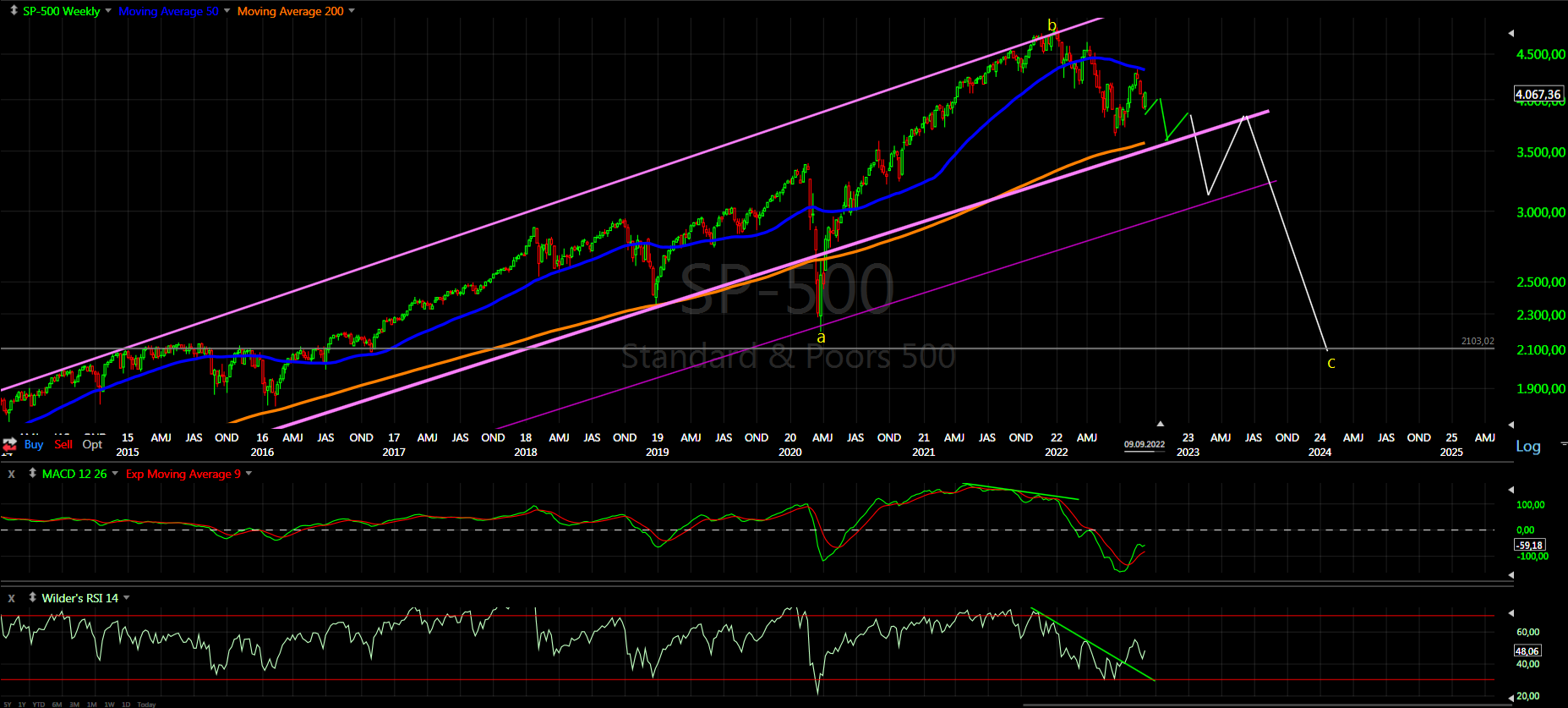Click the horizontal scrollbar at the bottom edge
1568x708 pixels.
[1268, 704]
